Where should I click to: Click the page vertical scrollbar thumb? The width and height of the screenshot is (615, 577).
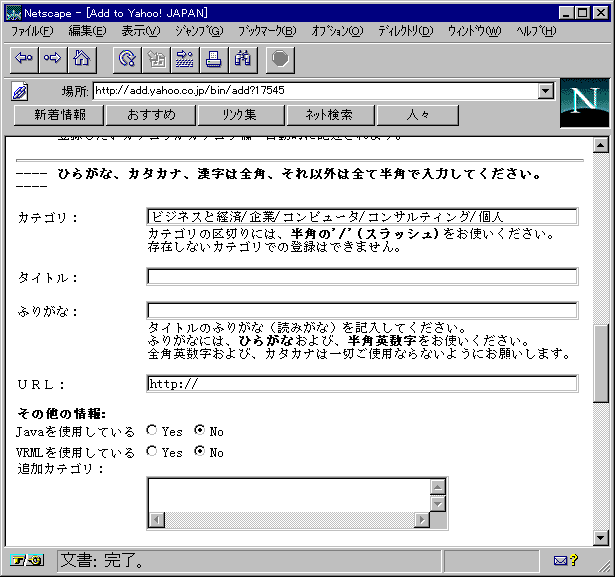coord(600,363)
